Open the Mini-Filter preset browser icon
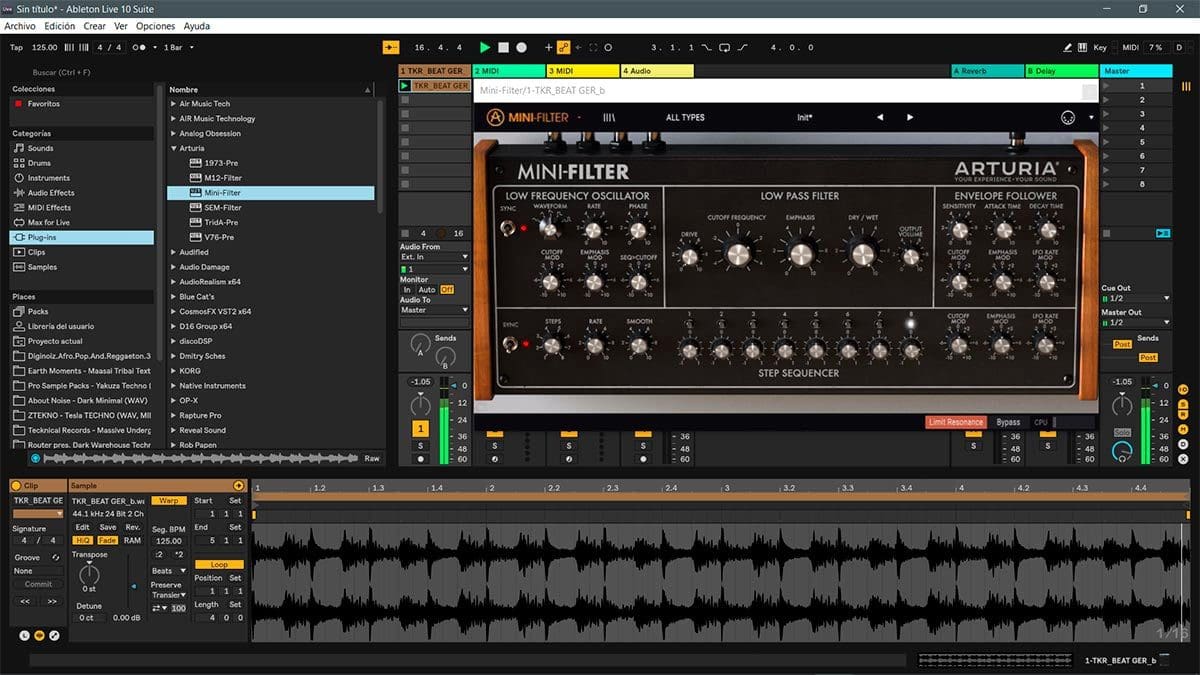This screenshot has height=675, width=1200. click(x=608, y=117)
